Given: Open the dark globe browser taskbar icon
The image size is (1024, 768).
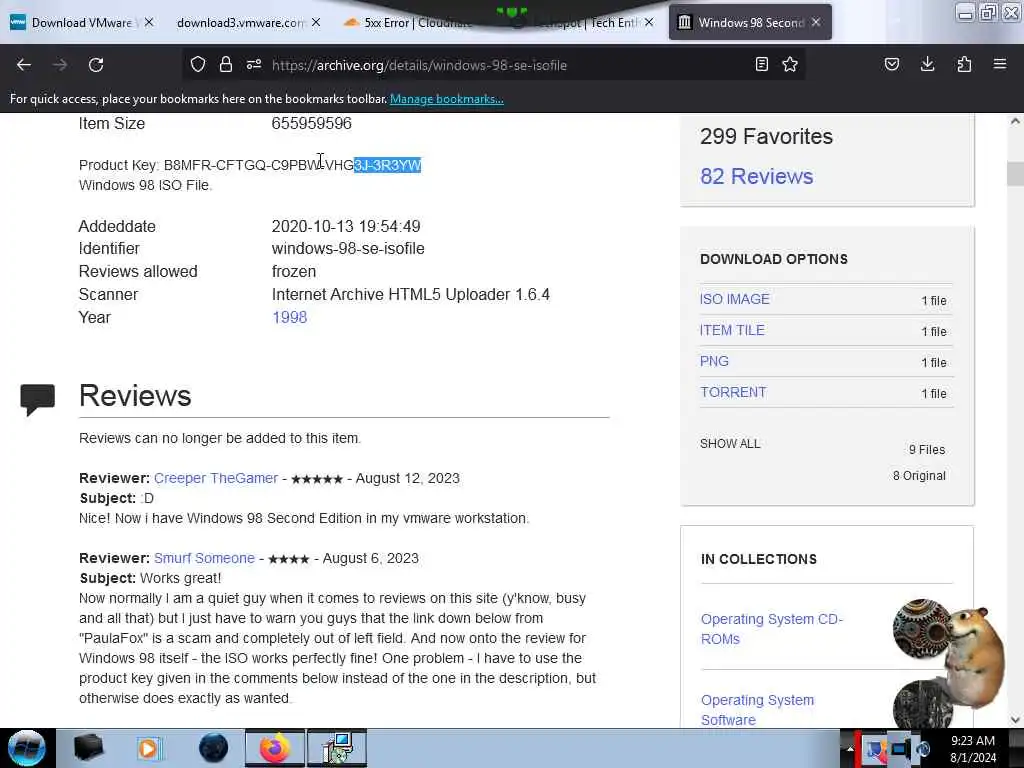Looking at the screenshot, I should (x=213, y=748).
